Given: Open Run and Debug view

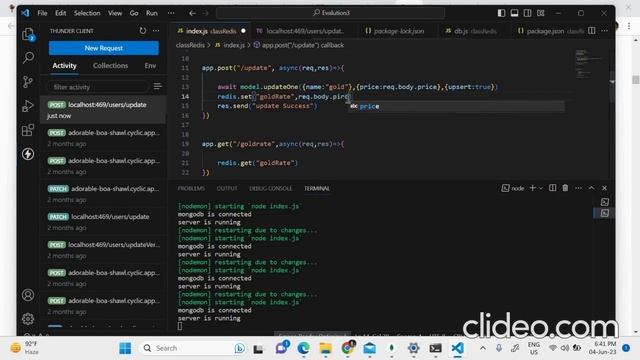Looking at the screenshot, I should click(x=28, y=106).
